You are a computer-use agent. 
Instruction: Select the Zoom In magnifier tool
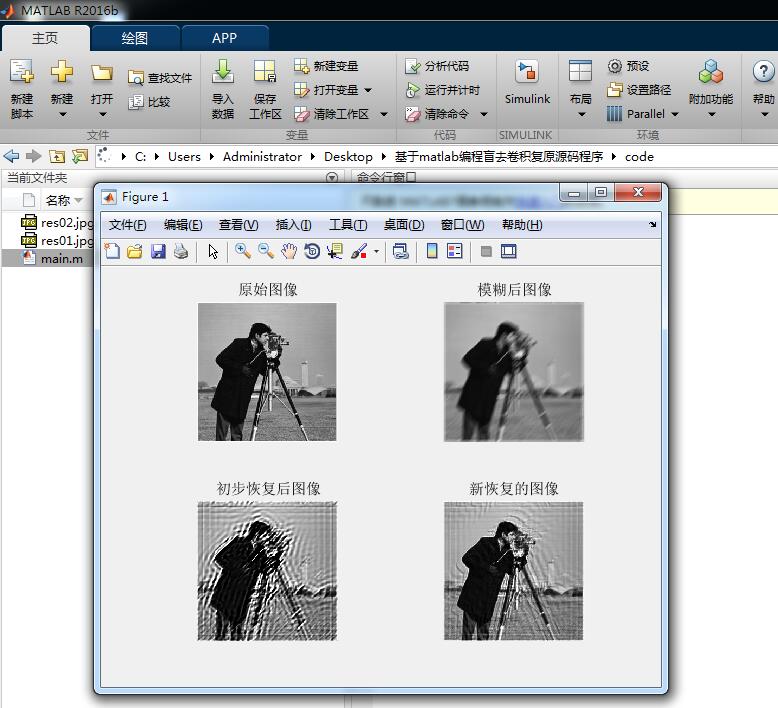coord(243,252)
